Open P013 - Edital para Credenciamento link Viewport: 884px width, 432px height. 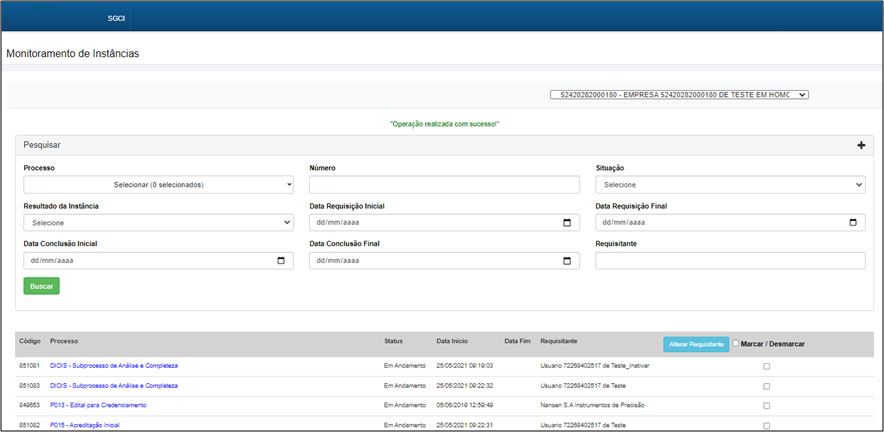click(x=98, y=405)
